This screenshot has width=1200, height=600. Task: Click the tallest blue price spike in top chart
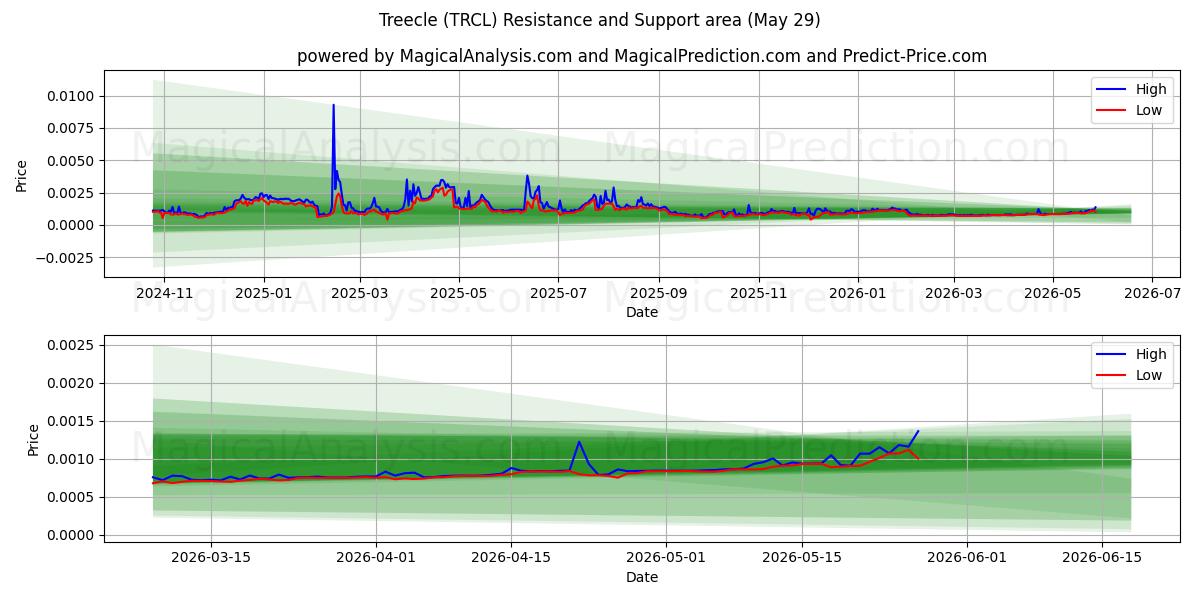[x=333, y=106]
